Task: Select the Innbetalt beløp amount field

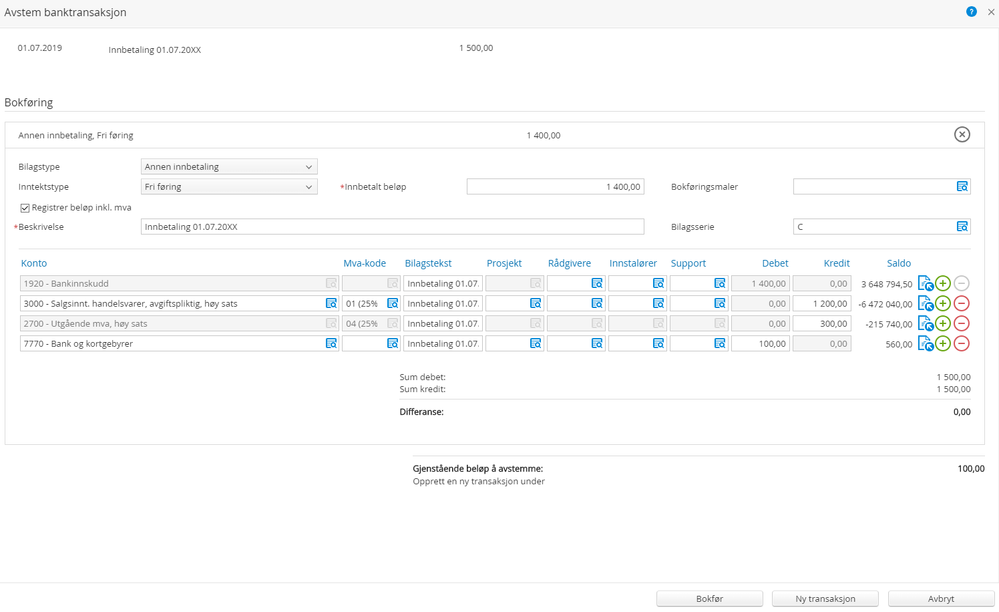Action: 555,187
